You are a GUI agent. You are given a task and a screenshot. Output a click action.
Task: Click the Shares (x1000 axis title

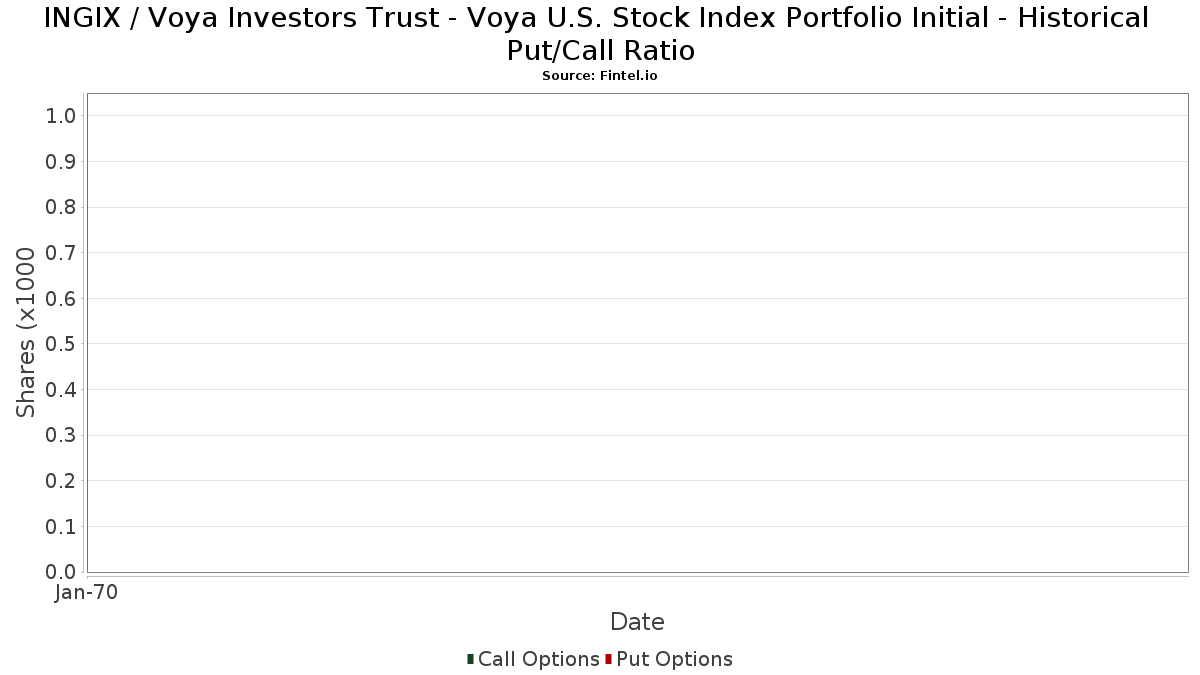[x=27, y=332]
